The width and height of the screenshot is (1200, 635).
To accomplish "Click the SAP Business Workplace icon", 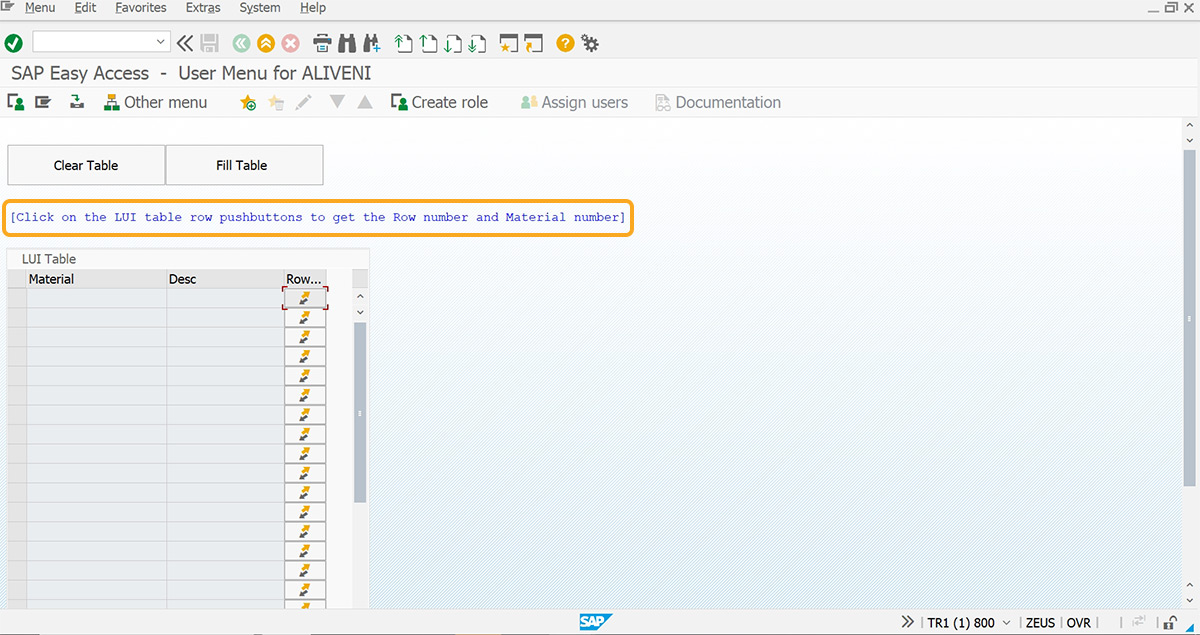I will (x=77, y=102).
